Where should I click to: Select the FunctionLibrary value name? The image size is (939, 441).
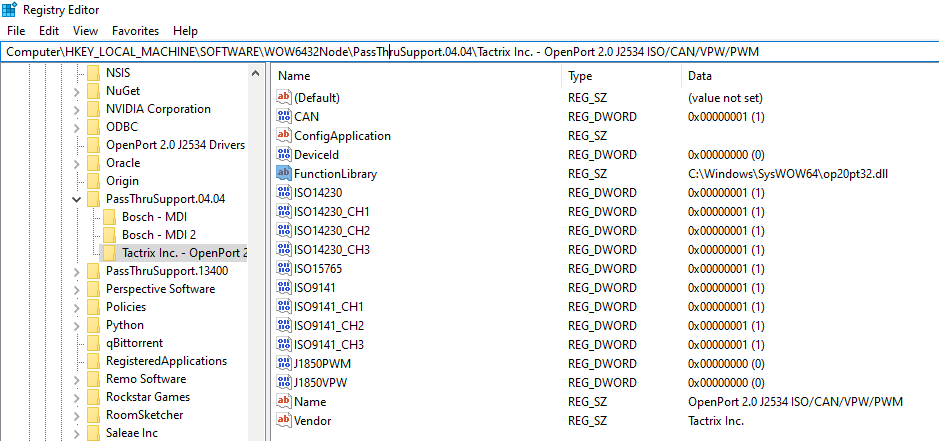pyautogui.click(x=335, y=174)
